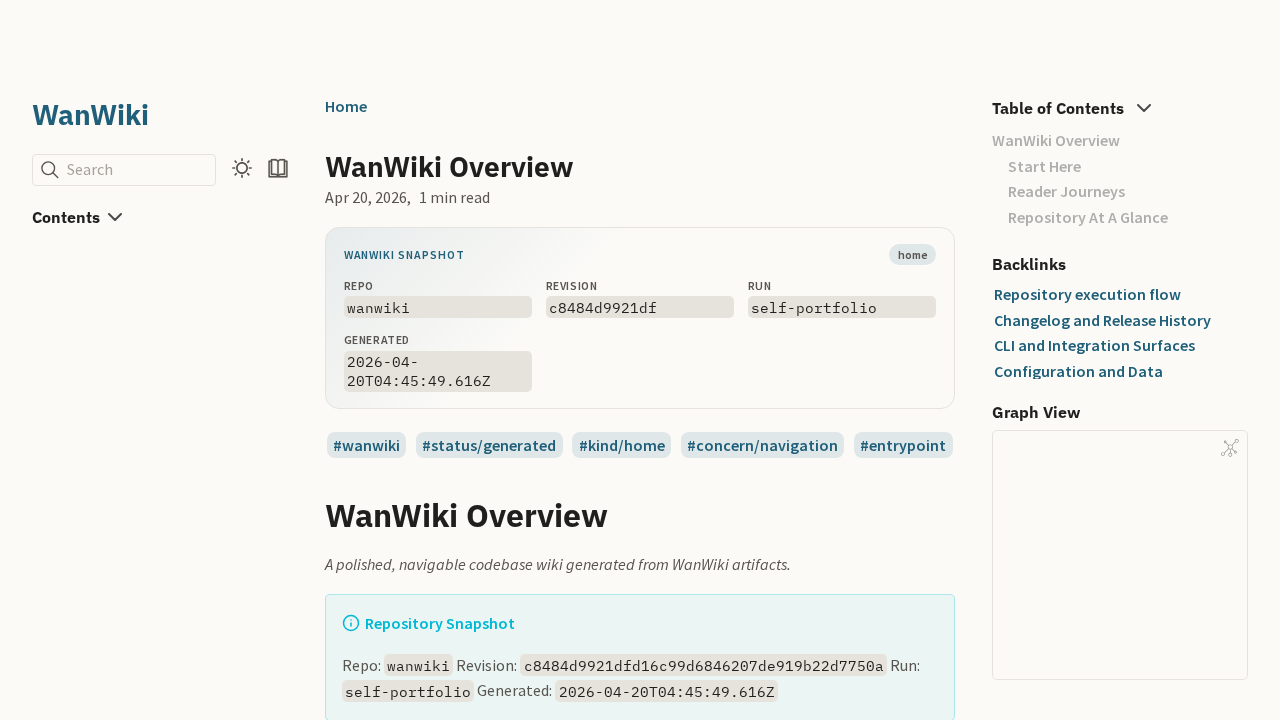Click the Repository Snapshot info icon
This screenshot has width=1280, height=720.
click(x=351, y=623)
